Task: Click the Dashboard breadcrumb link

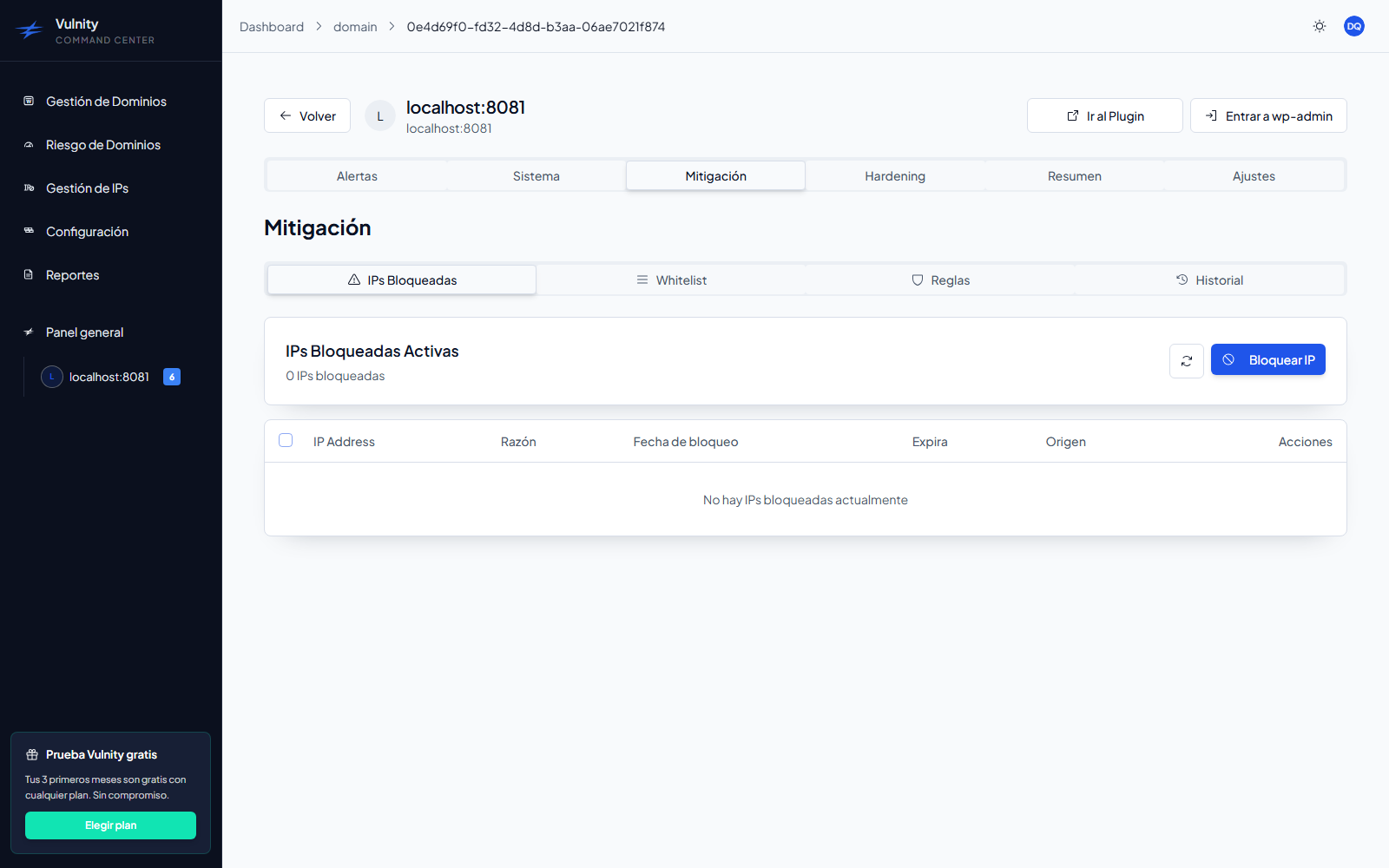Action: (272, 27)
